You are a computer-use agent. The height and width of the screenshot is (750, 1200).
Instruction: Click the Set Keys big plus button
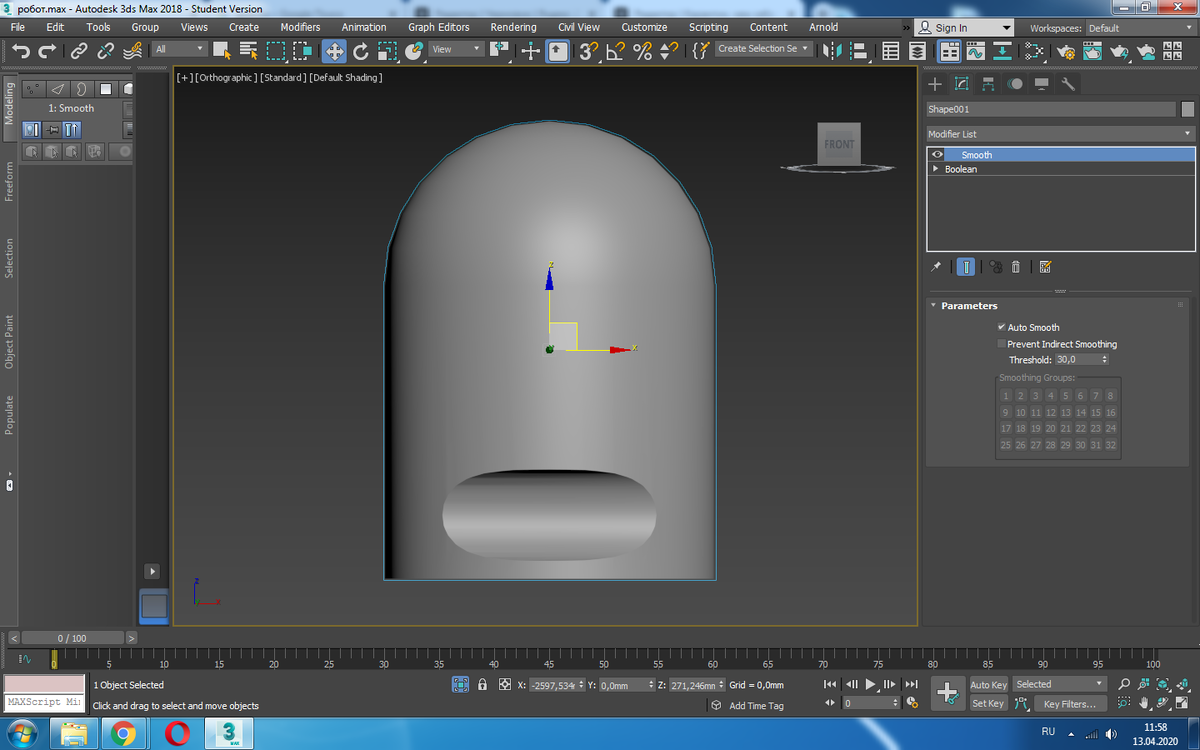coord(947,693)
